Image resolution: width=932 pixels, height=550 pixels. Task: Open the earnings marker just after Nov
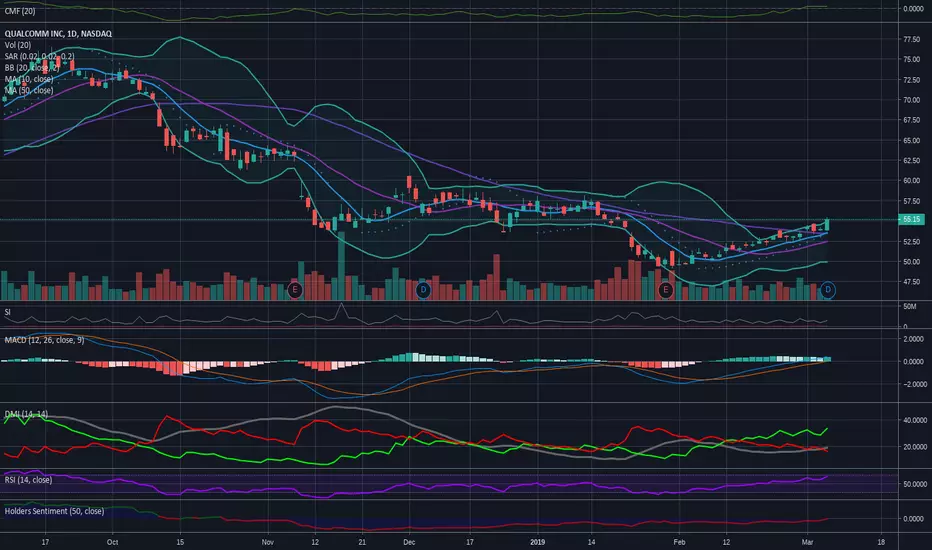point(295,290)
